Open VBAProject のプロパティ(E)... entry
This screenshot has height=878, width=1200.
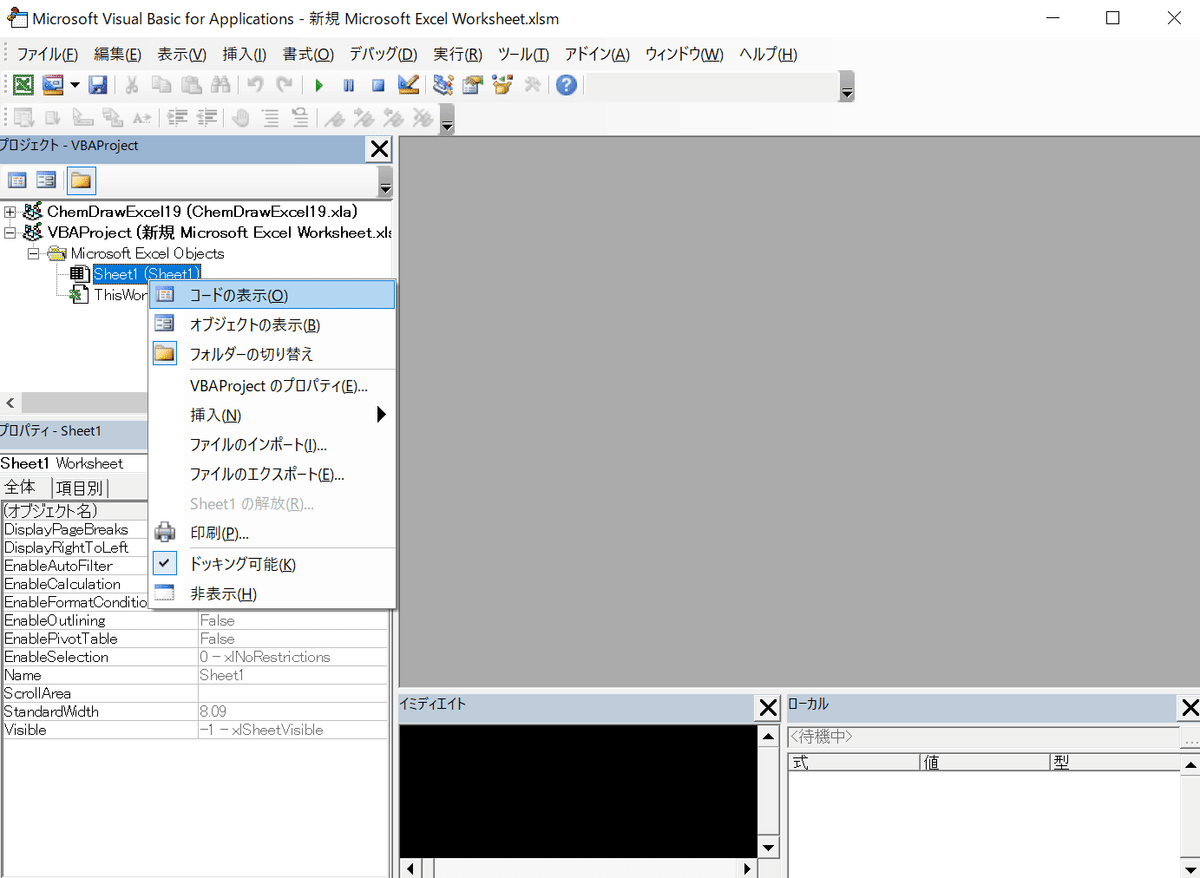pyautogui.click(x=272, y=385)
